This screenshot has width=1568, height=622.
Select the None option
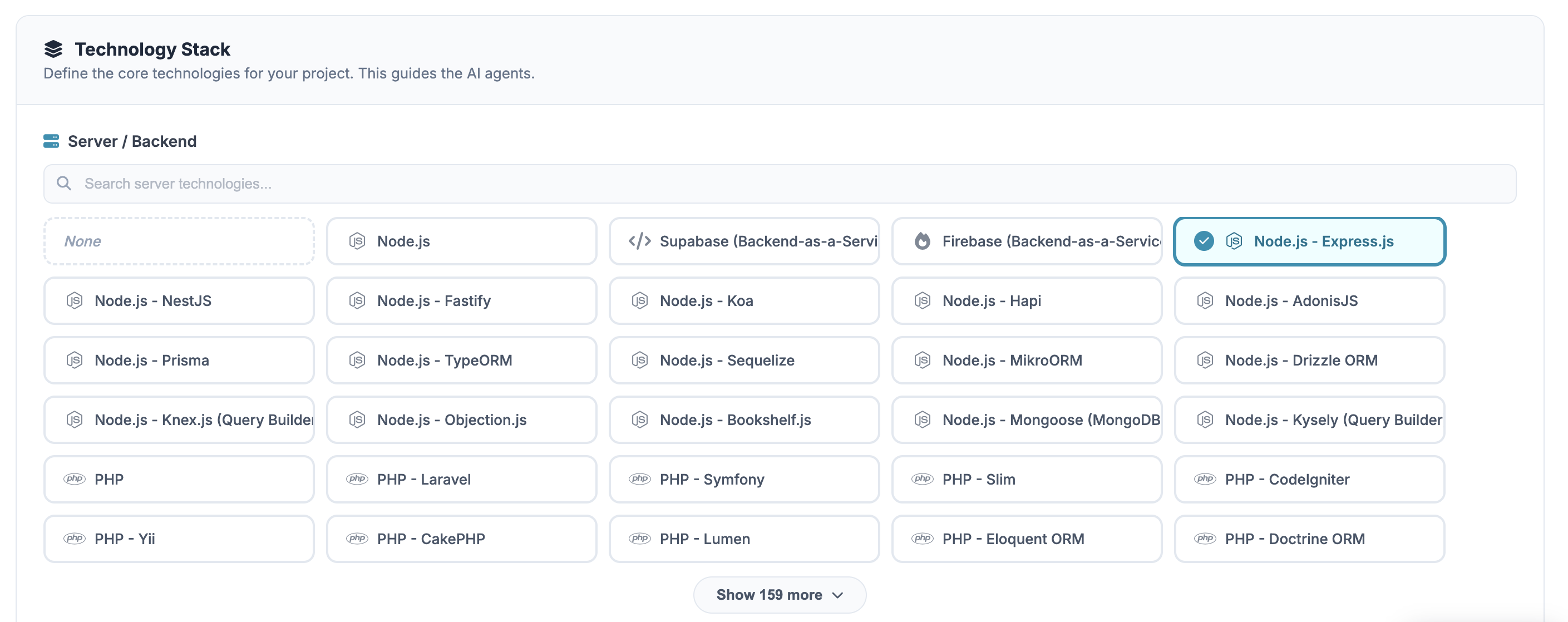[179, 241]
